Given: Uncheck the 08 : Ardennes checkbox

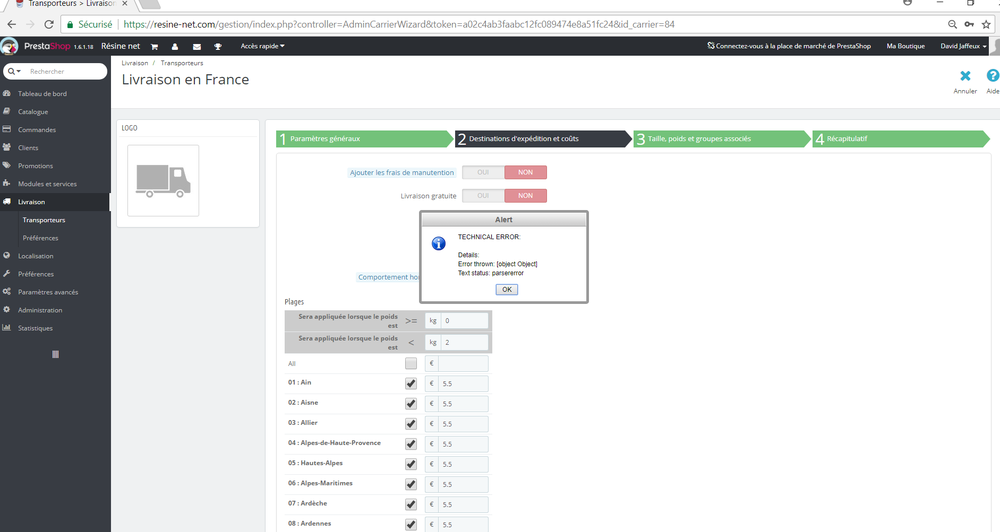Looking at the screenshot, I should (411, 524).
